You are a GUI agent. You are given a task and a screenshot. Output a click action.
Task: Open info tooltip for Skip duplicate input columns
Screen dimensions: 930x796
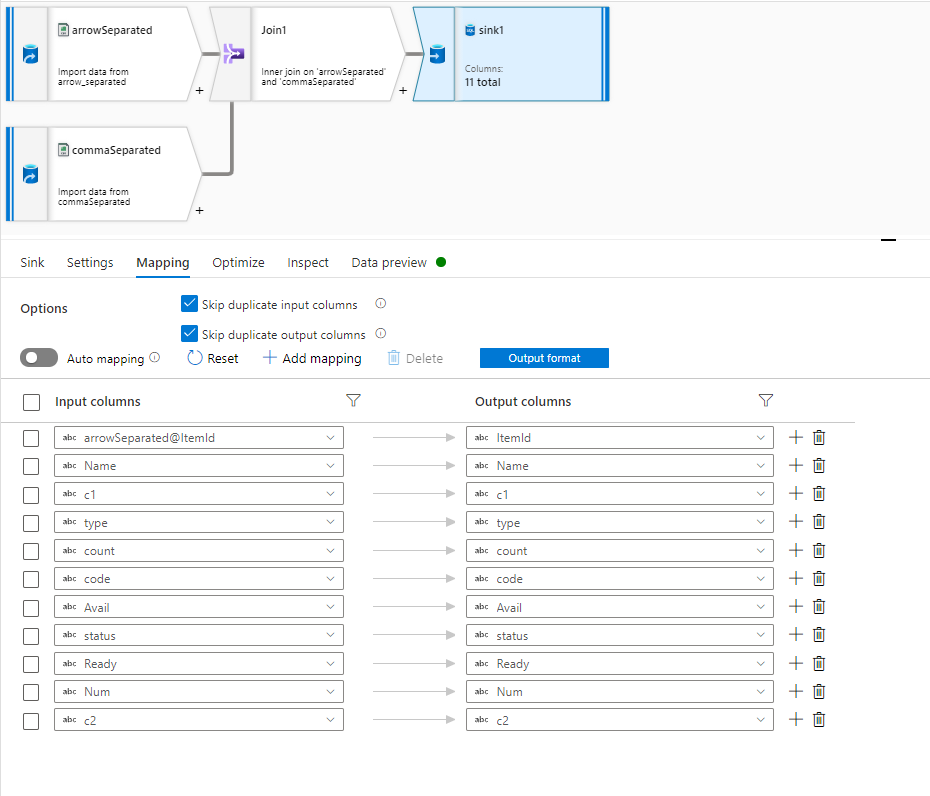click(381, 303)
